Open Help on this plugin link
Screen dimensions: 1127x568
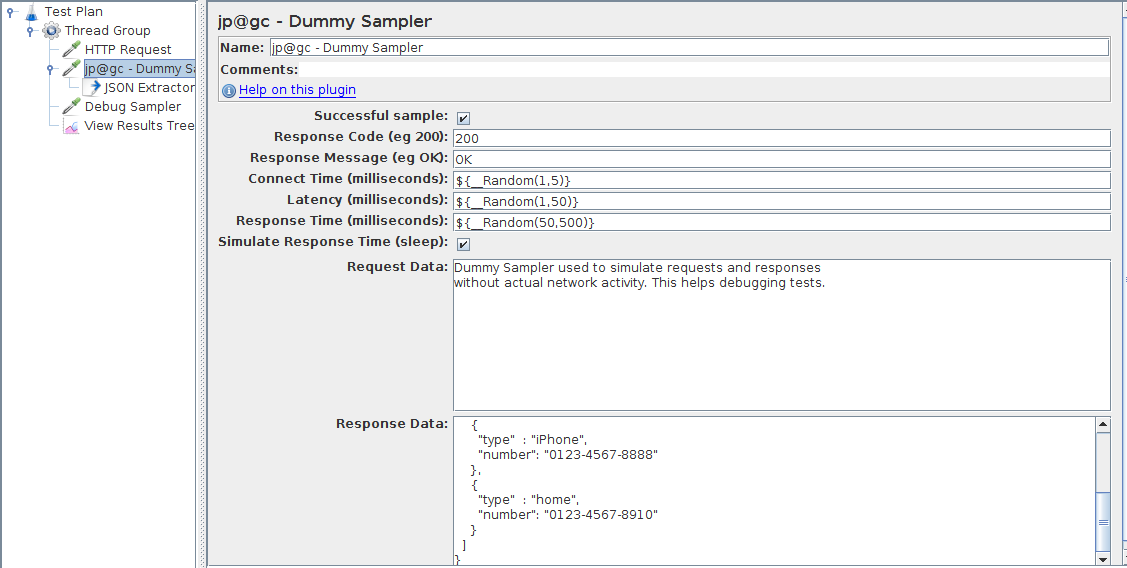click(297, 90)
